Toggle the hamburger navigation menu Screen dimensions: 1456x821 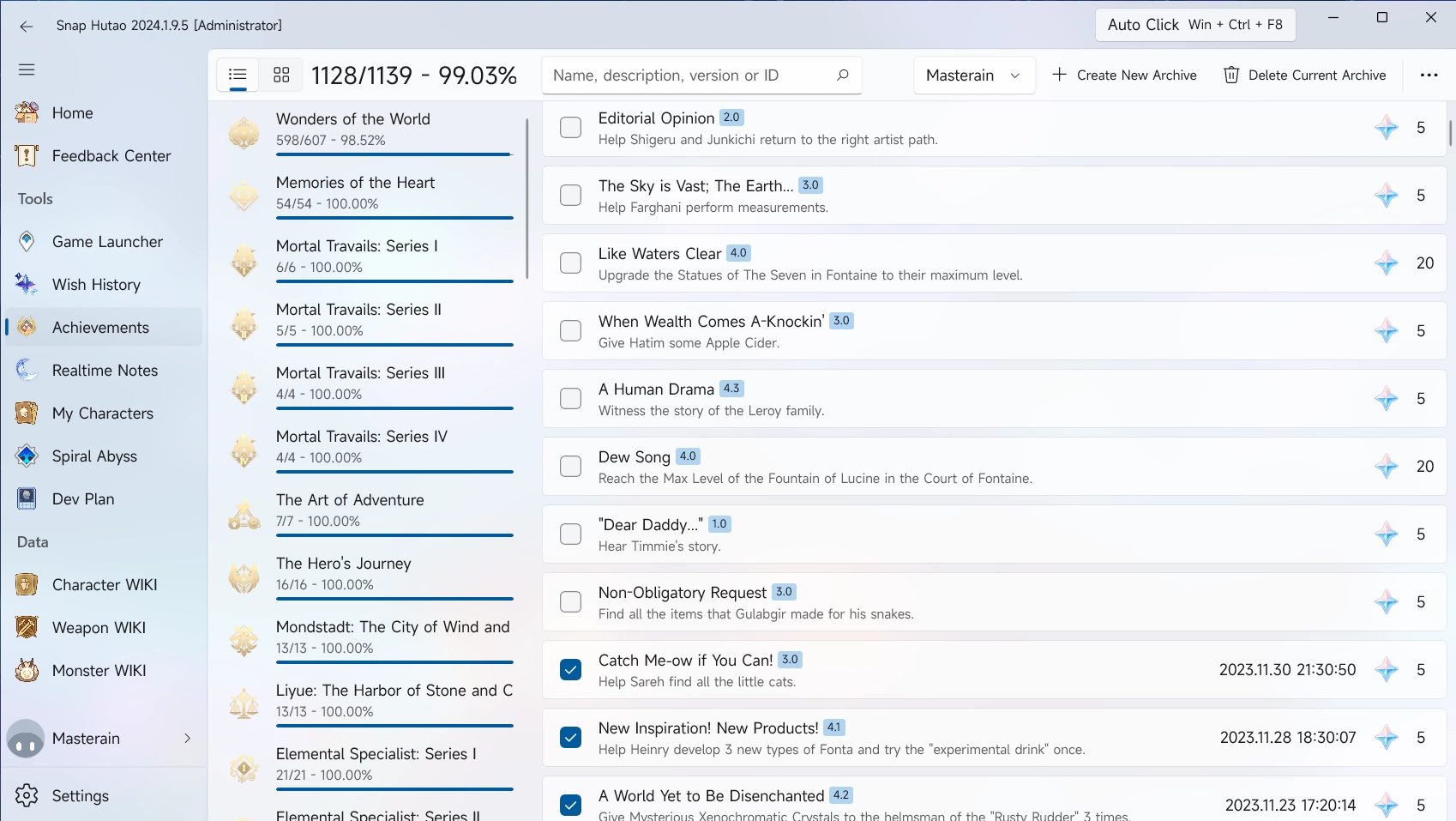coord(27,69)
